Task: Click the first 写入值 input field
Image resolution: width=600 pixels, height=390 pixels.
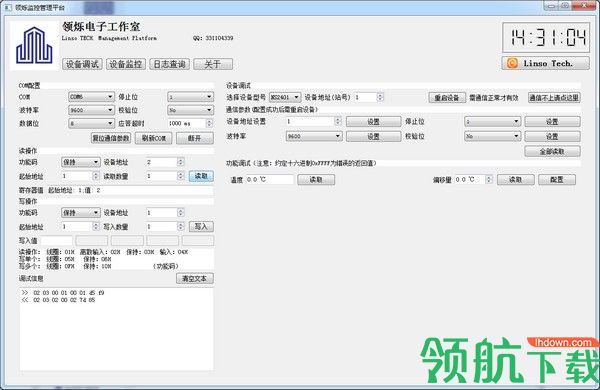Action: (x=57, y=241)
